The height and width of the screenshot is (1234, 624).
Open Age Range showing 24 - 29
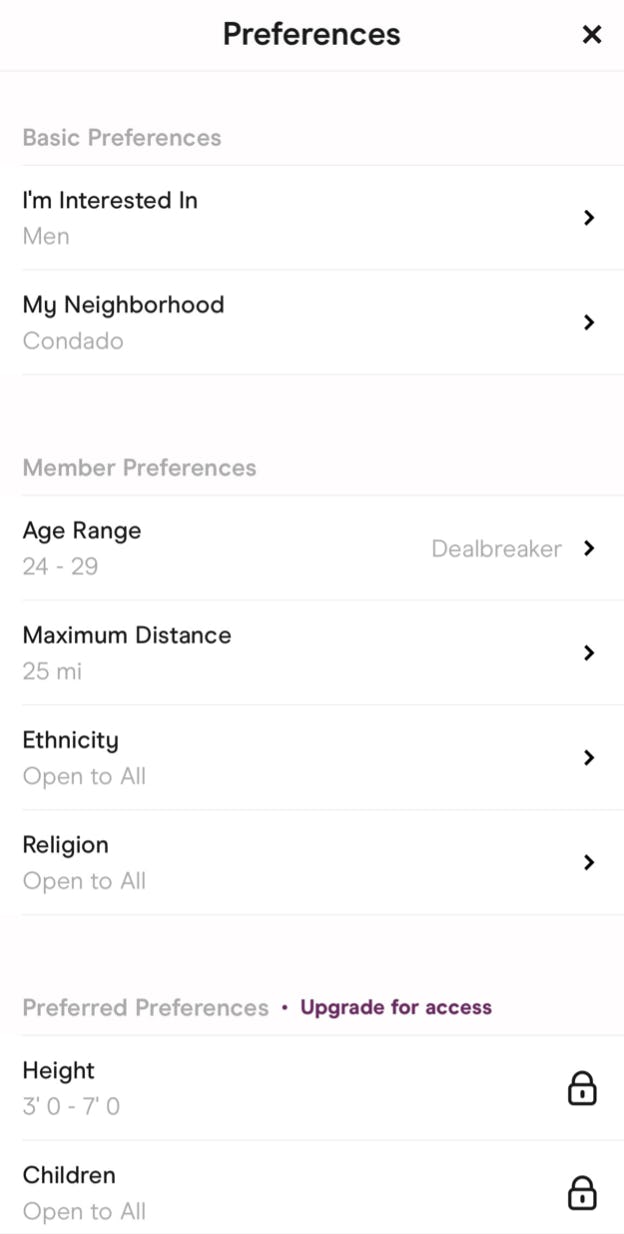click(x=81, y=530)
